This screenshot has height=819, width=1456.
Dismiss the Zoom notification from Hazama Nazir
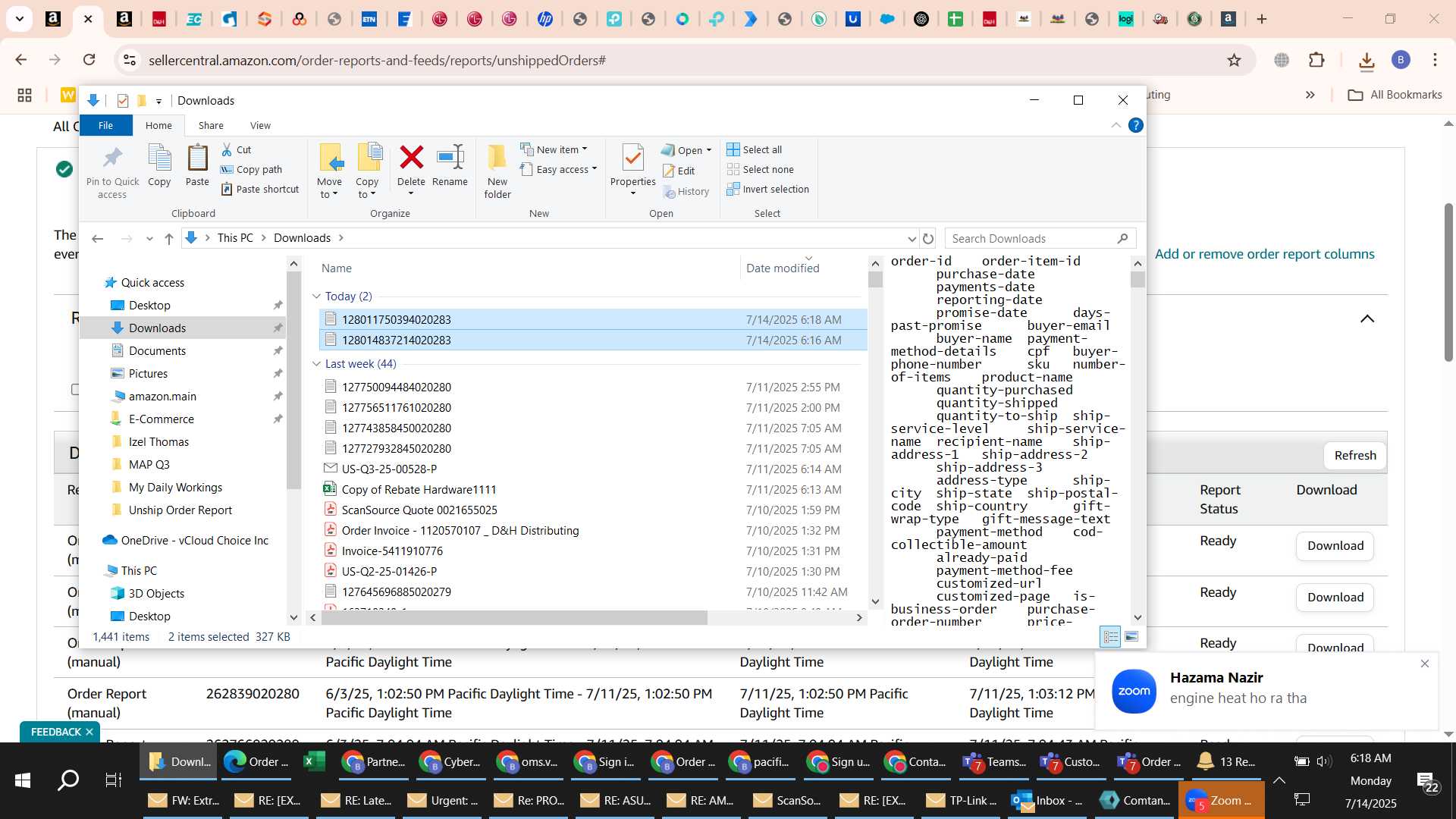1425,664
